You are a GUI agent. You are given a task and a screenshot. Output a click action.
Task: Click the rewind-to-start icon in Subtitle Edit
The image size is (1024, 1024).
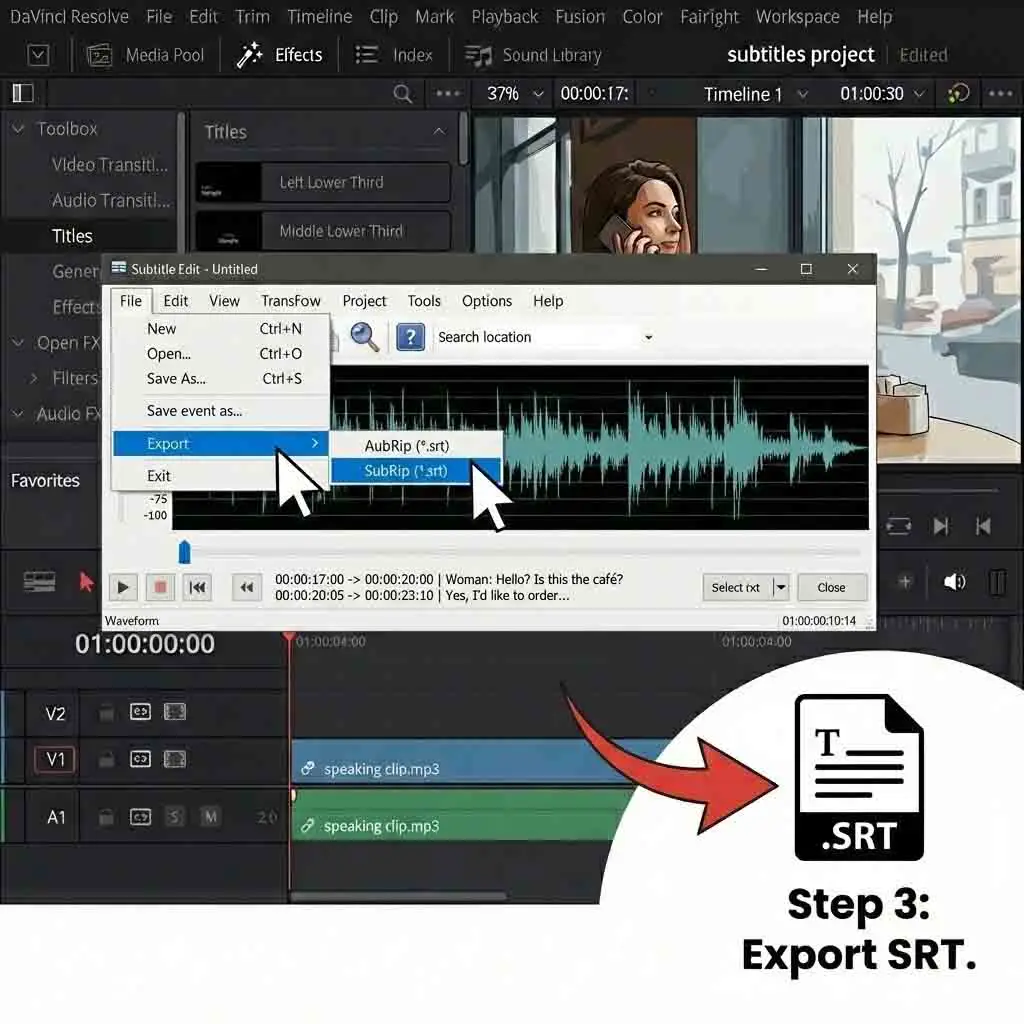[197, 587]
